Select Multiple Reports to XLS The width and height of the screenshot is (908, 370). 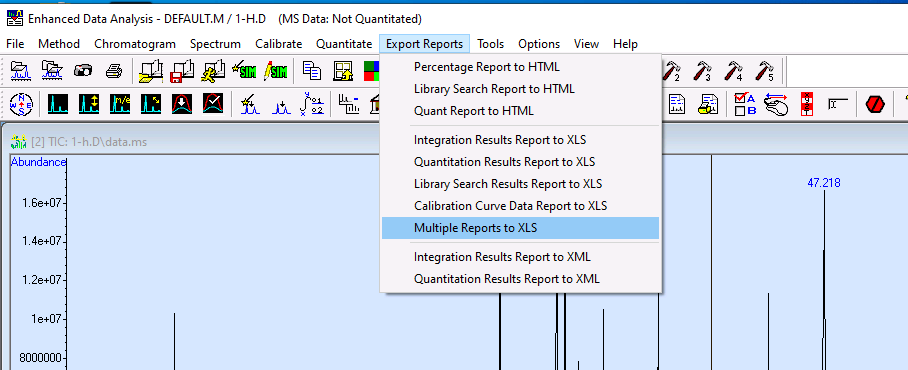pos(521,228)
